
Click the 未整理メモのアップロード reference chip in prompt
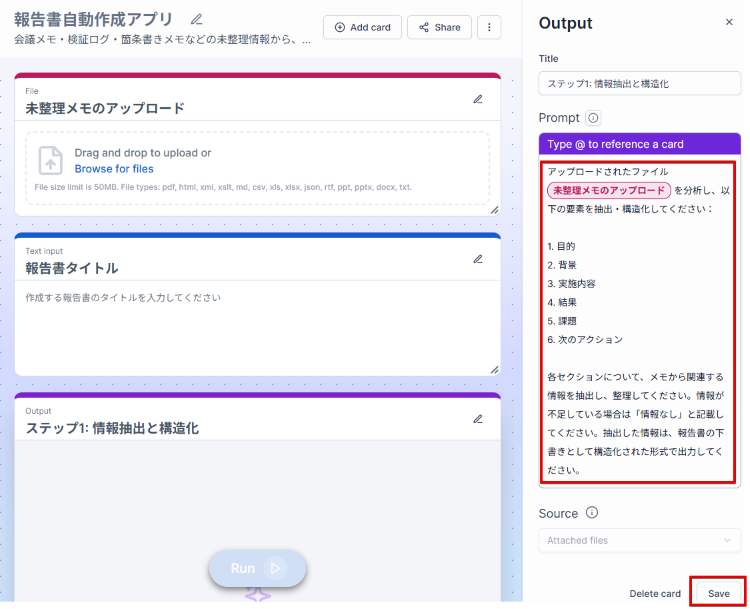(x=608, y=190)
